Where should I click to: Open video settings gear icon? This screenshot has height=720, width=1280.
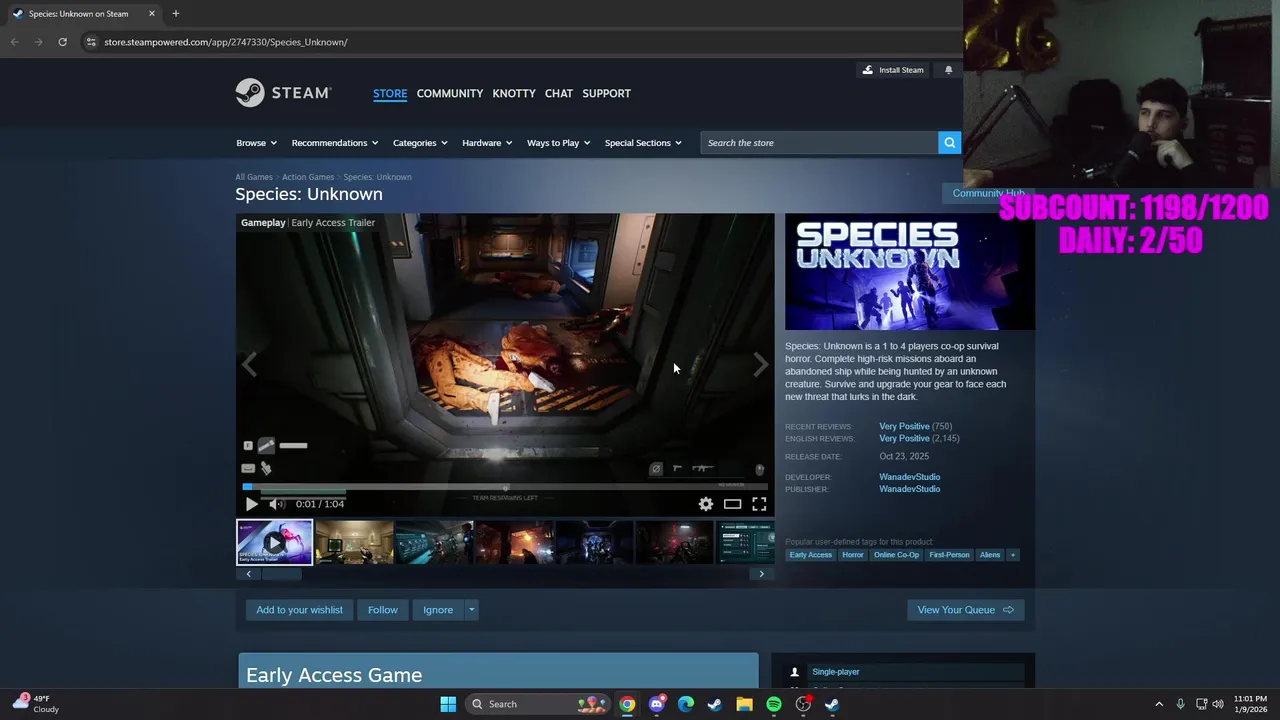pos(706,504)
